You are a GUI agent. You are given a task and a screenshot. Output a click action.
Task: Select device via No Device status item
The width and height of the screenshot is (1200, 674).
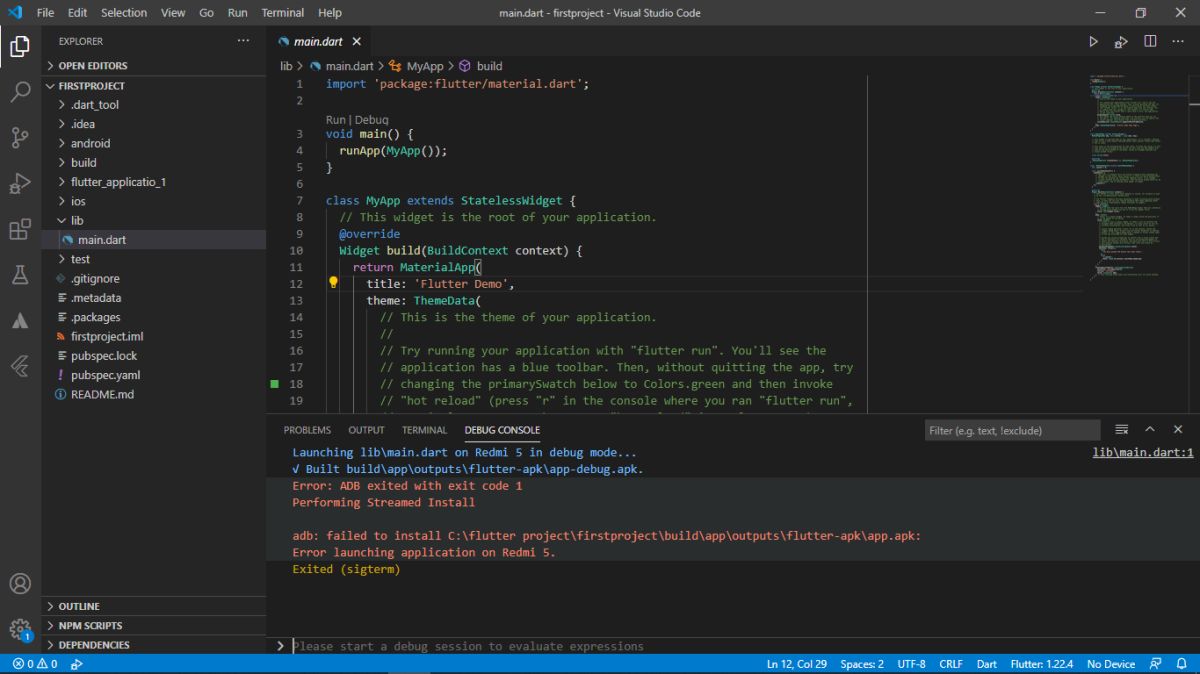click(x=1111, y=664)
